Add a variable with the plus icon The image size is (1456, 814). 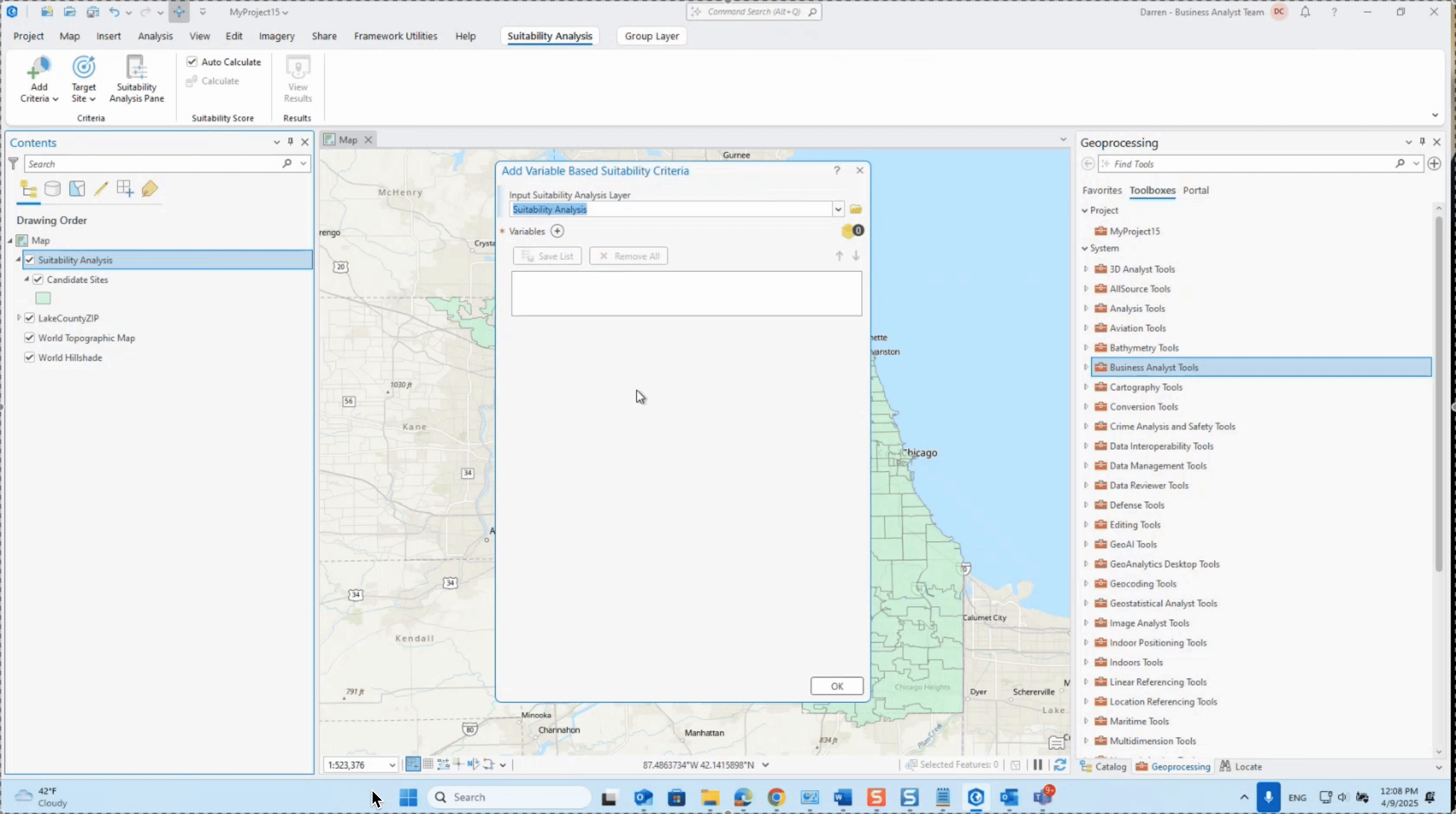tap(558, 231)
